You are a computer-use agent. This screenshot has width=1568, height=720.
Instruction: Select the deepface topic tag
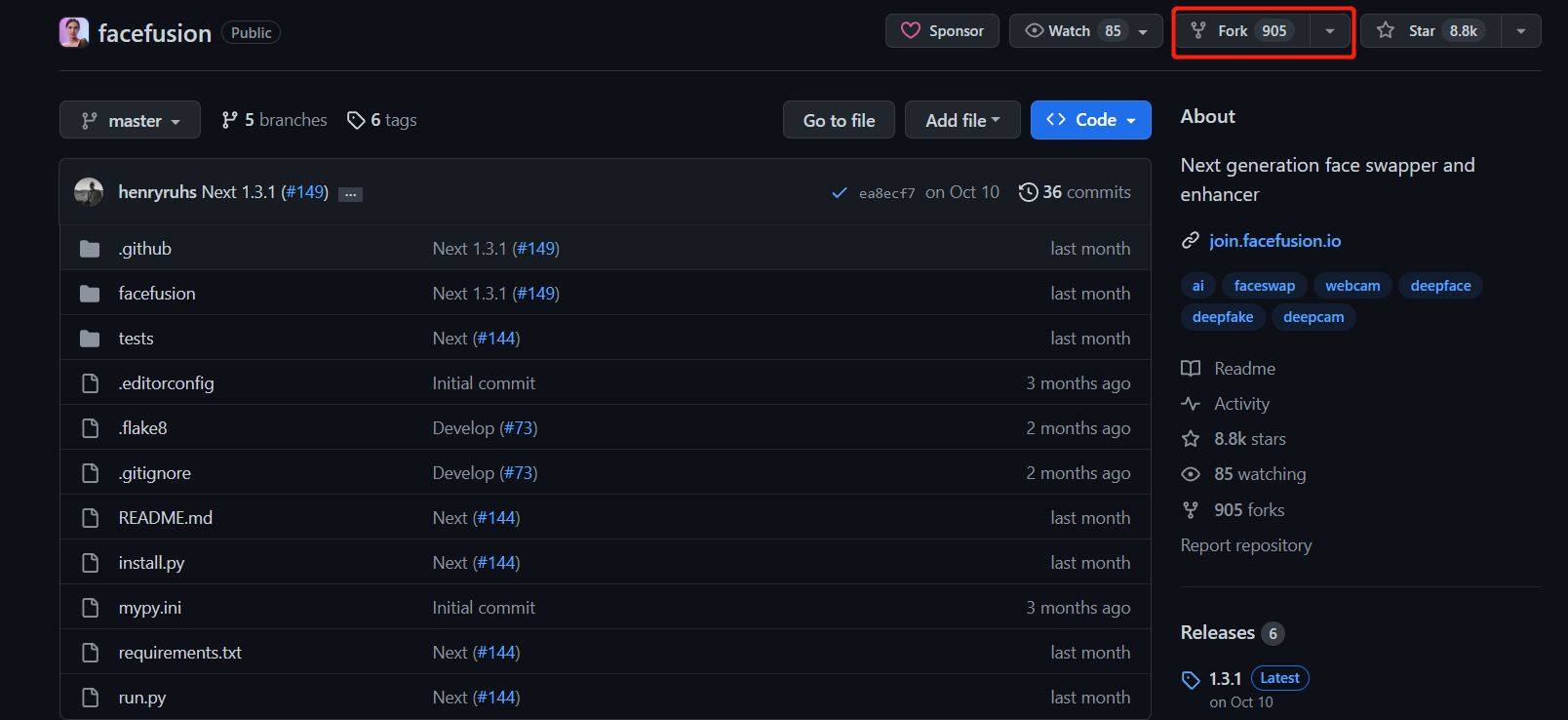tap(1440, 286)
